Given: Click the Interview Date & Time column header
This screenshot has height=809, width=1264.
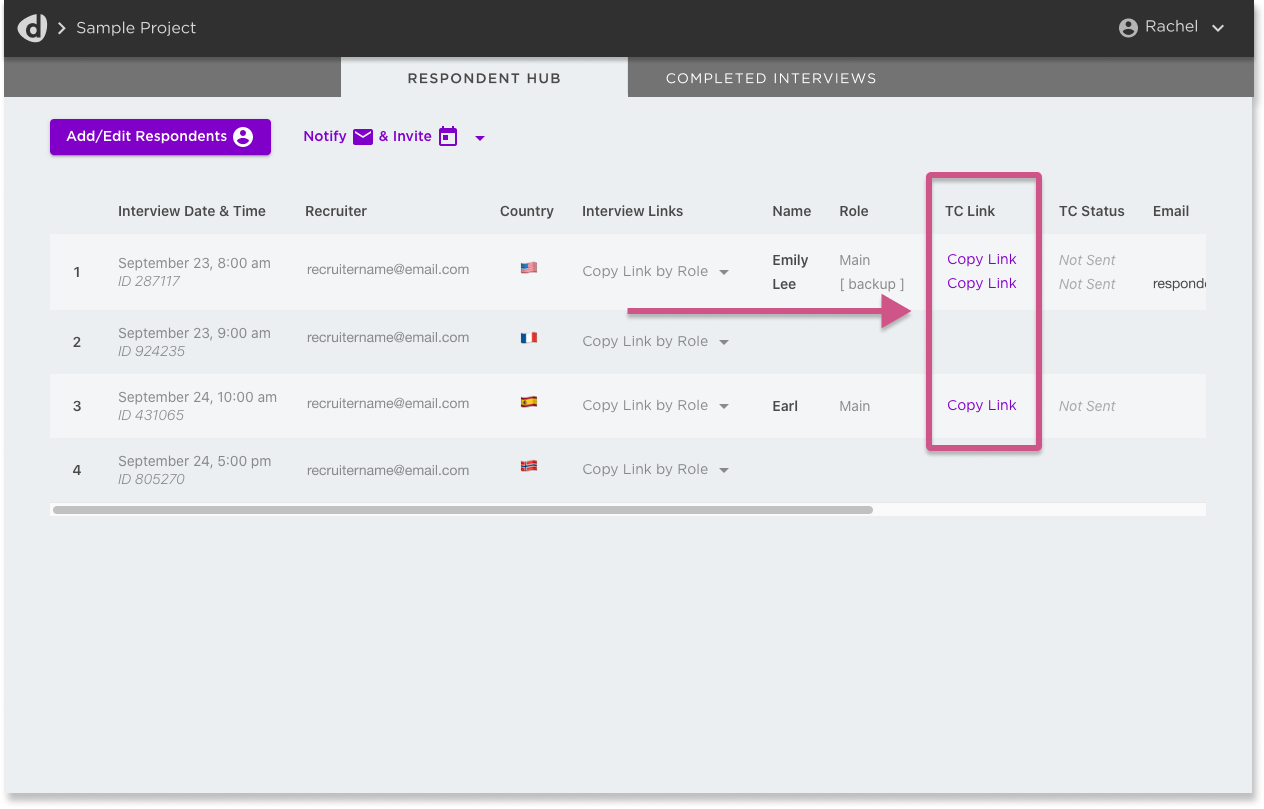Looking at the screenshot, I should (x=192, y=211).
